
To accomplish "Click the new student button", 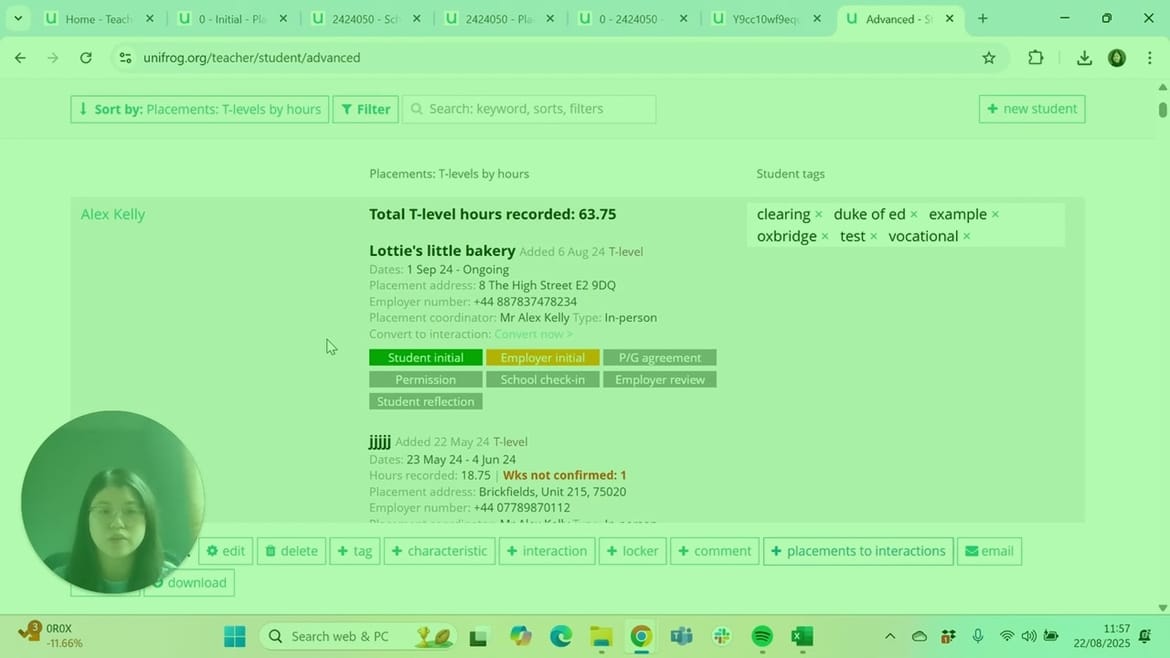I will pyautogui.click(x=1031, y=109).
